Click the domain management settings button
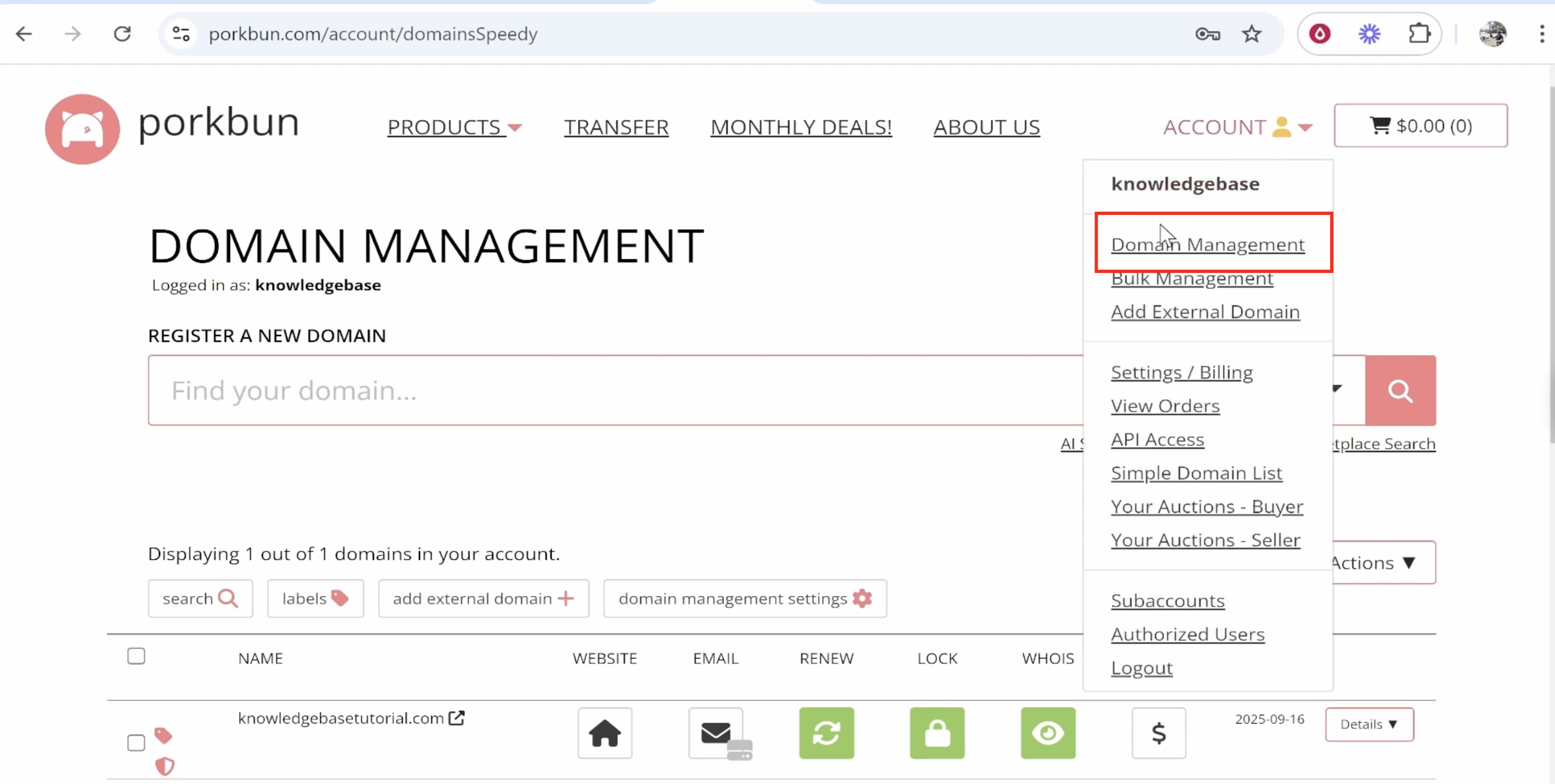Viewport: 1555px width, 784px height. pyautogui.click(x=744, y=598)
